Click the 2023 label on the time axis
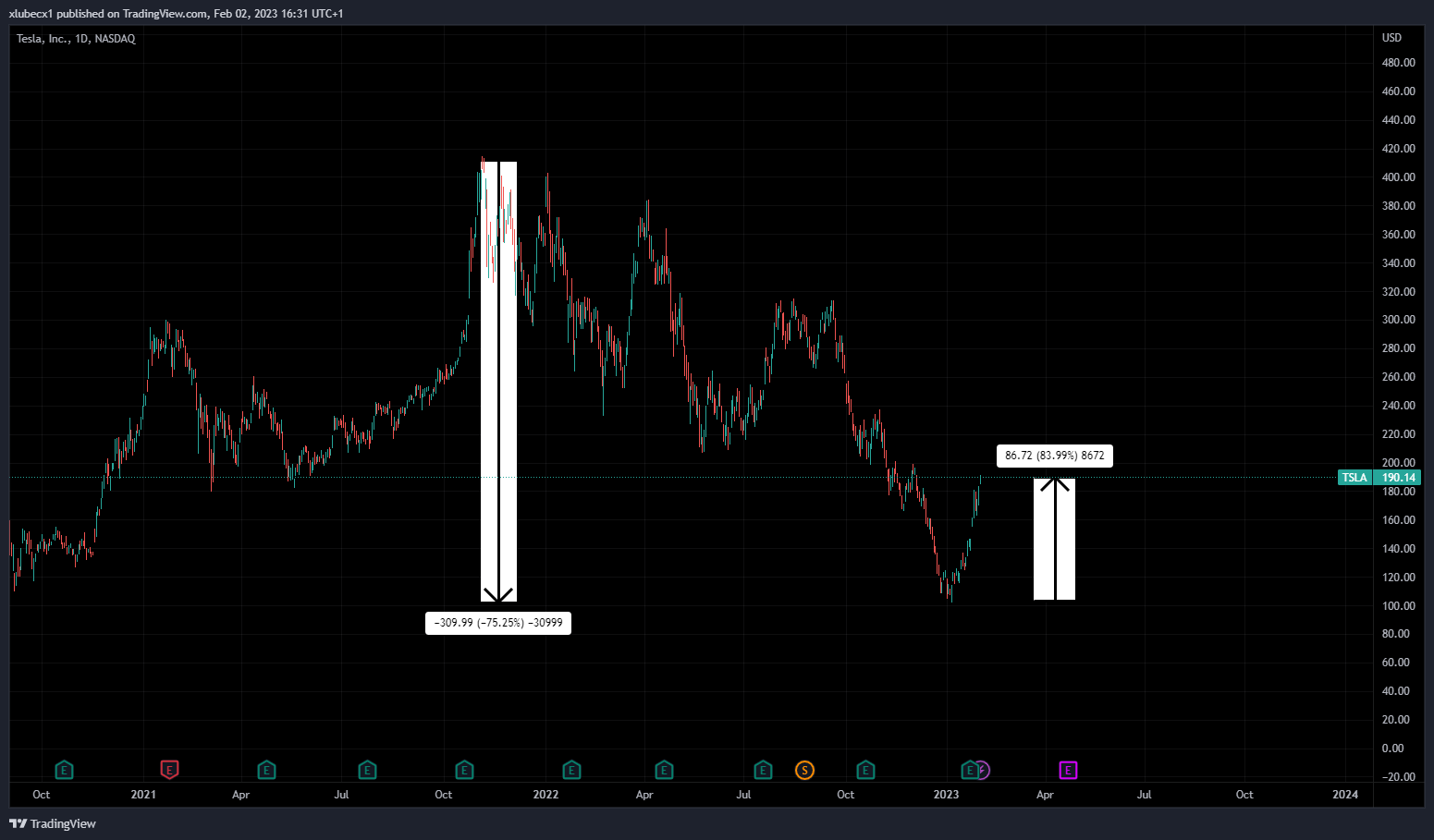 coord(946,795)
